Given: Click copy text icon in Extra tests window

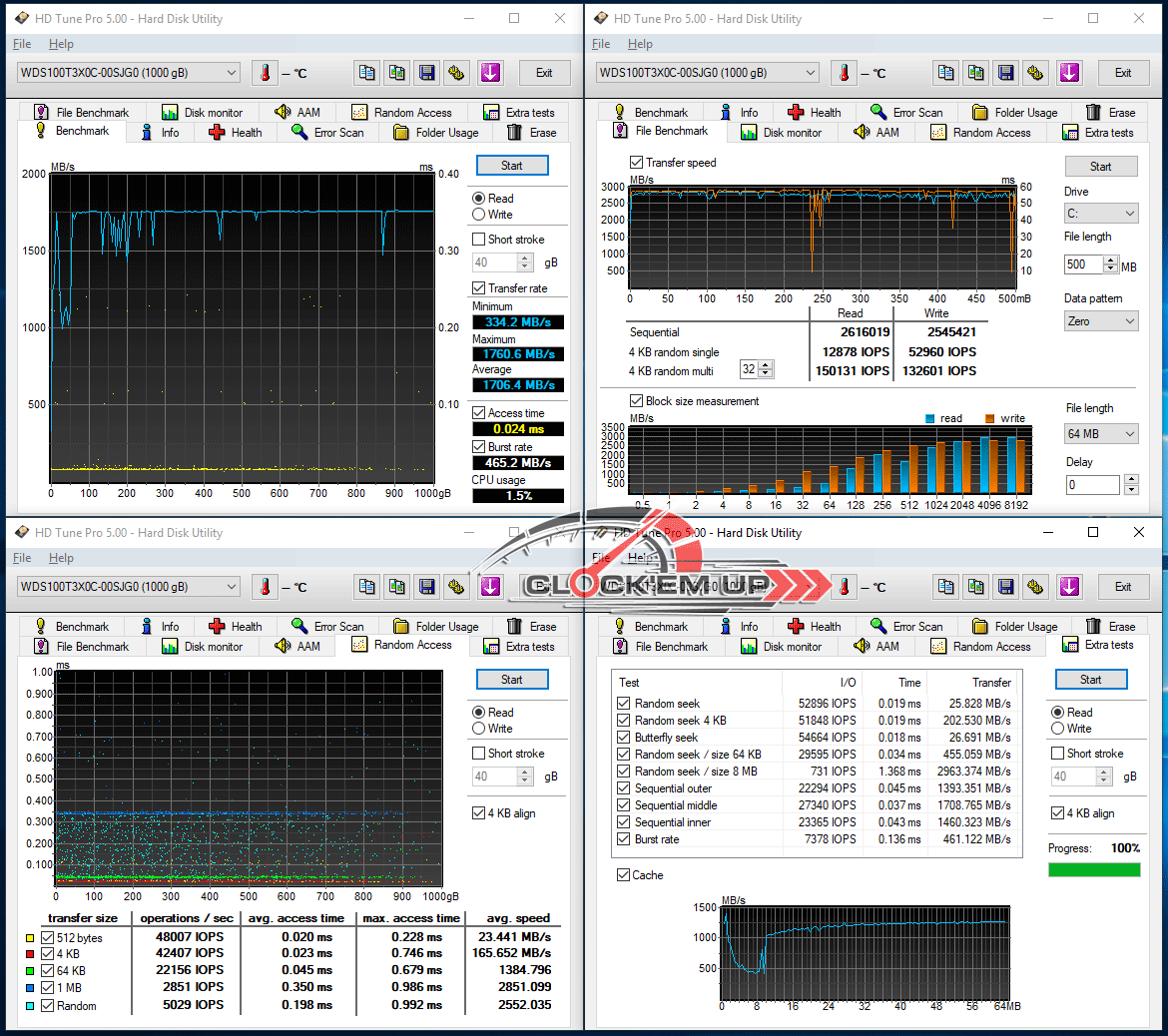Looking at the screenshot, I should 945,587.
